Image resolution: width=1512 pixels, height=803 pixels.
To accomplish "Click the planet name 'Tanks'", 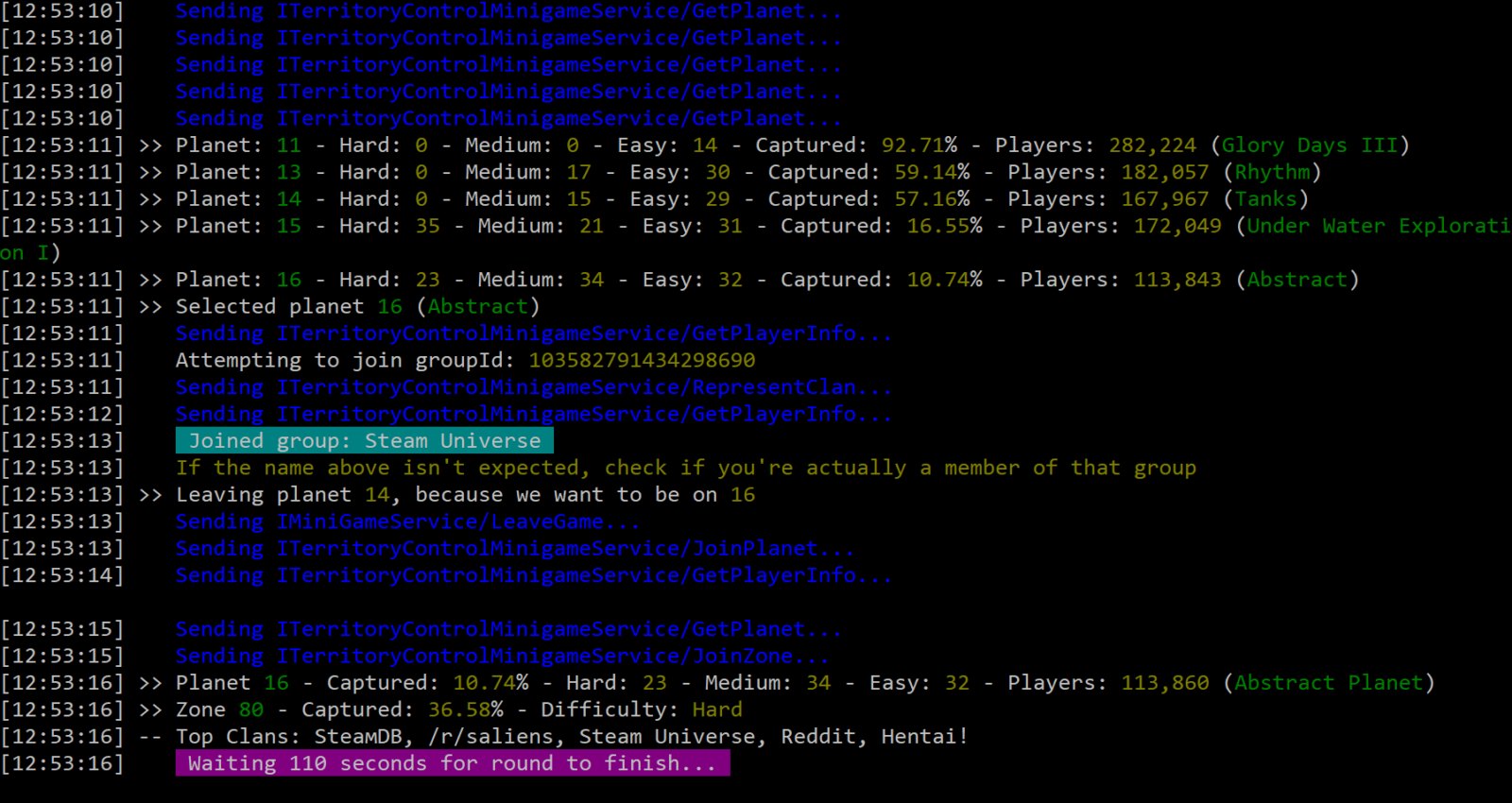I will tap(1265, 199).
